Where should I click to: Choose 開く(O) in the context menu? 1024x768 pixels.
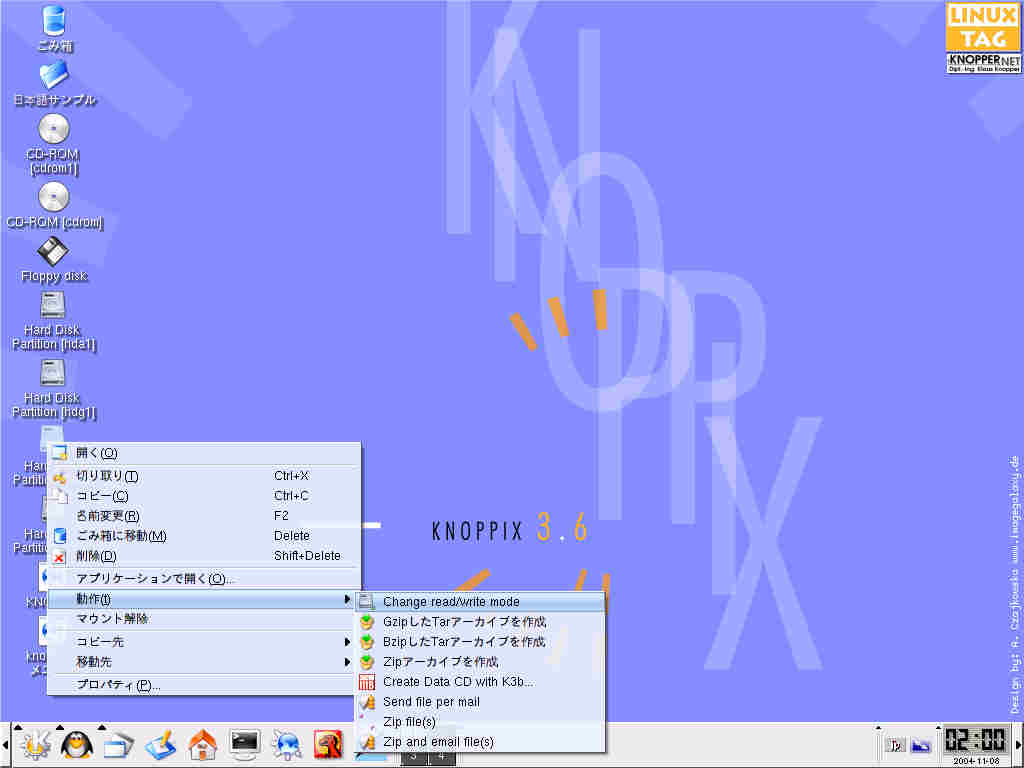[x=204, y=453]
